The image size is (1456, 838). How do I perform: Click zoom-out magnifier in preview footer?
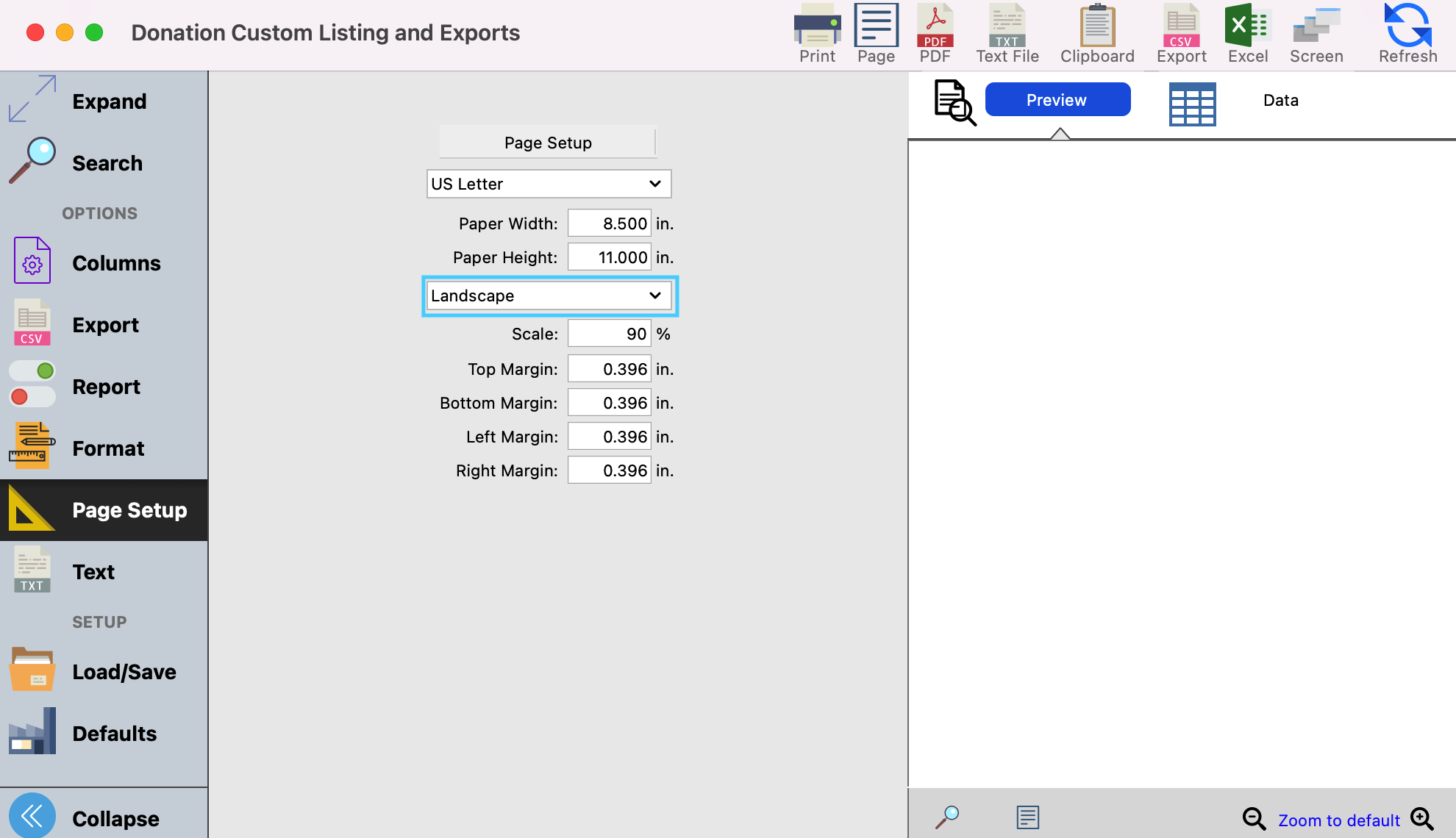coord(1254,819)
